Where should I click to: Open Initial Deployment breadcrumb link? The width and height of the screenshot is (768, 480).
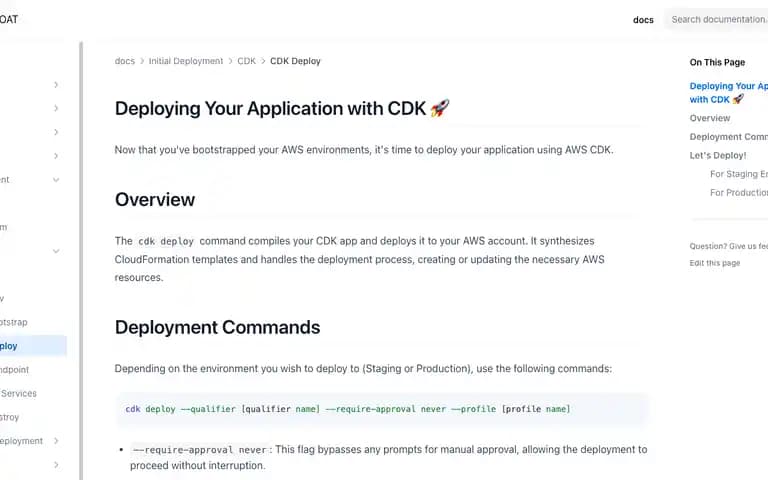click(186, 61)
